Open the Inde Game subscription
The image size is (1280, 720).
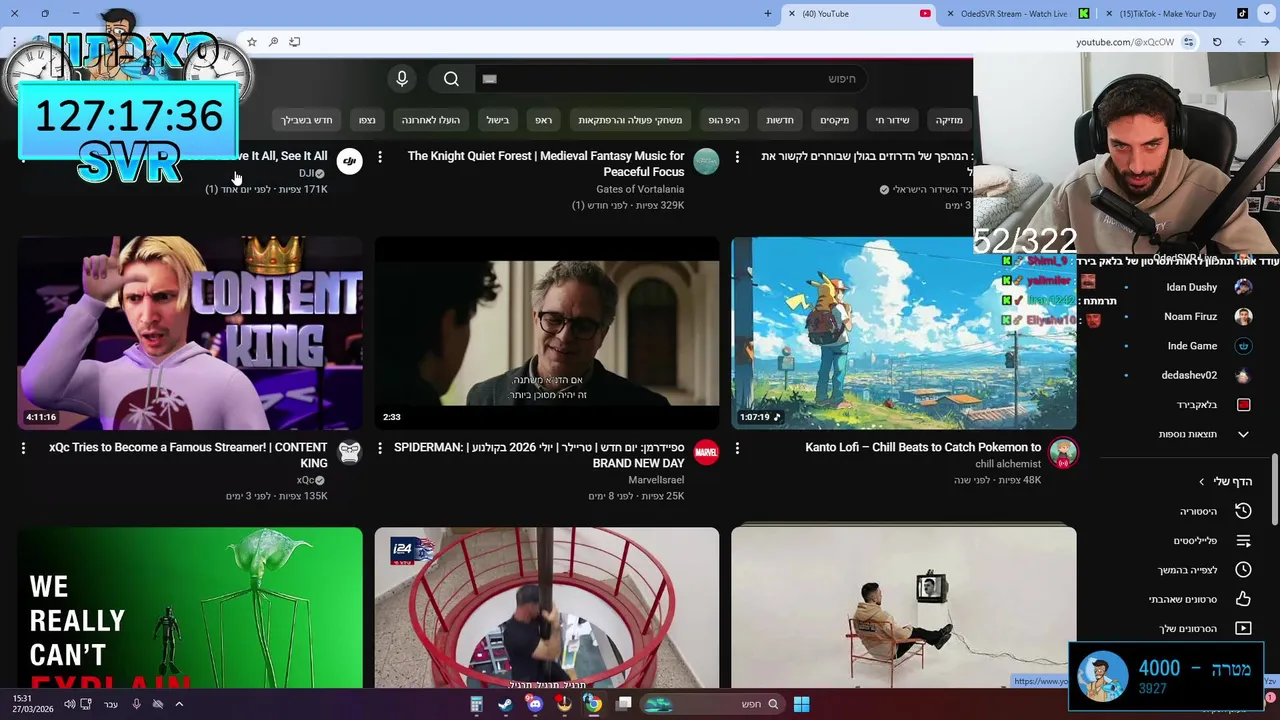pos(1190,346)
